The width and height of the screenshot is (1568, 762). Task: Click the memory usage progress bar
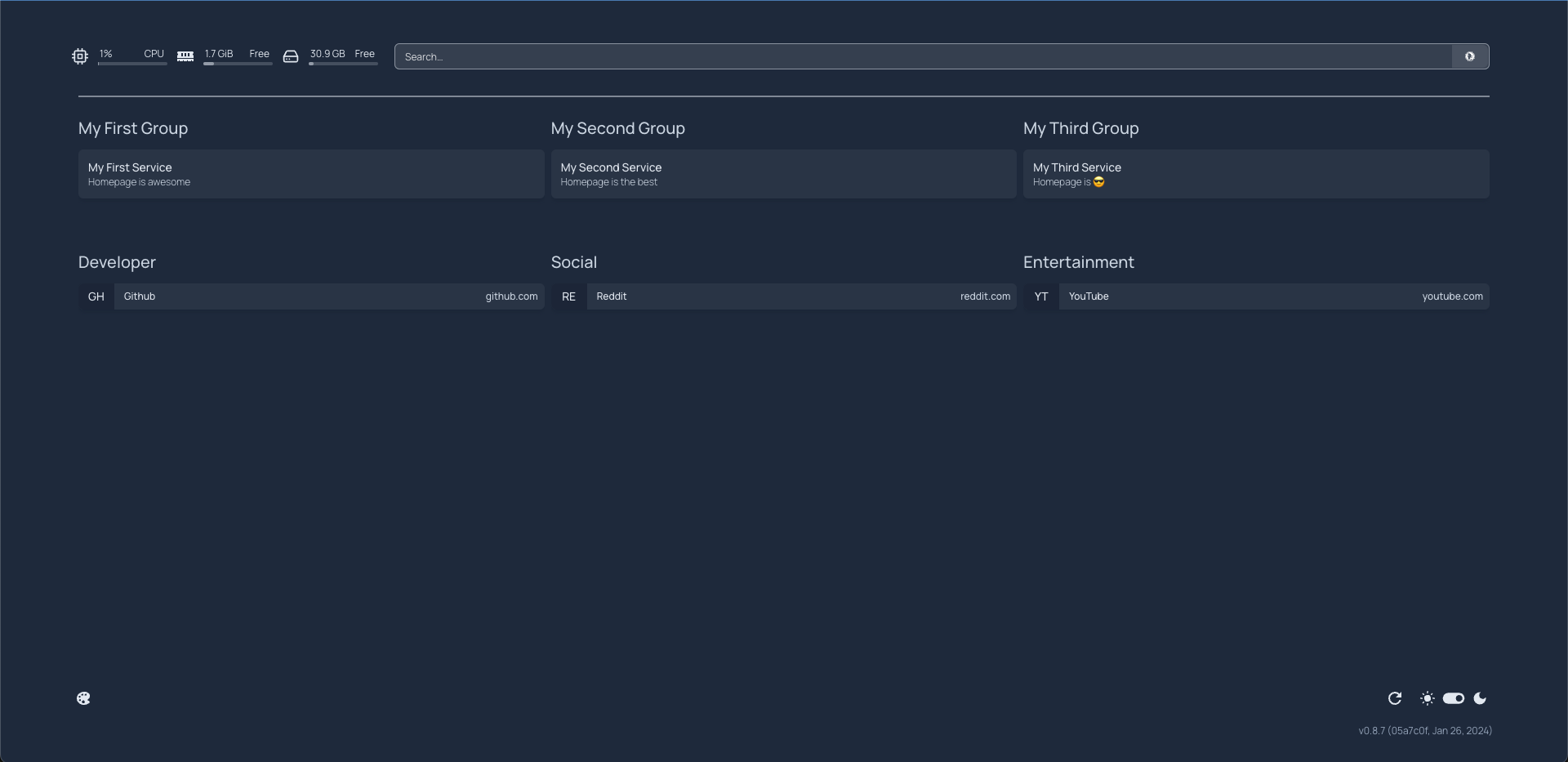coord(238,65)
